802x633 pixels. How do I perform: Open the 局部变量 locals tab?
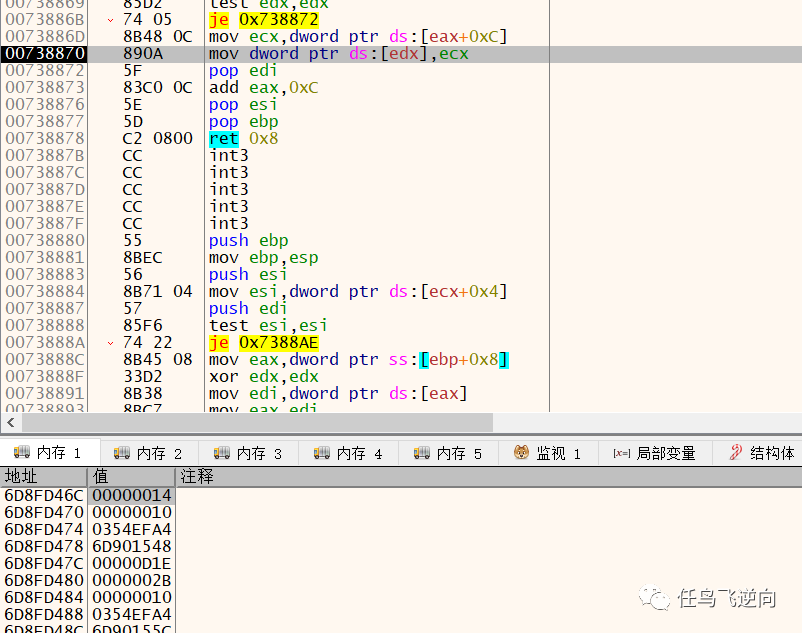655,453
